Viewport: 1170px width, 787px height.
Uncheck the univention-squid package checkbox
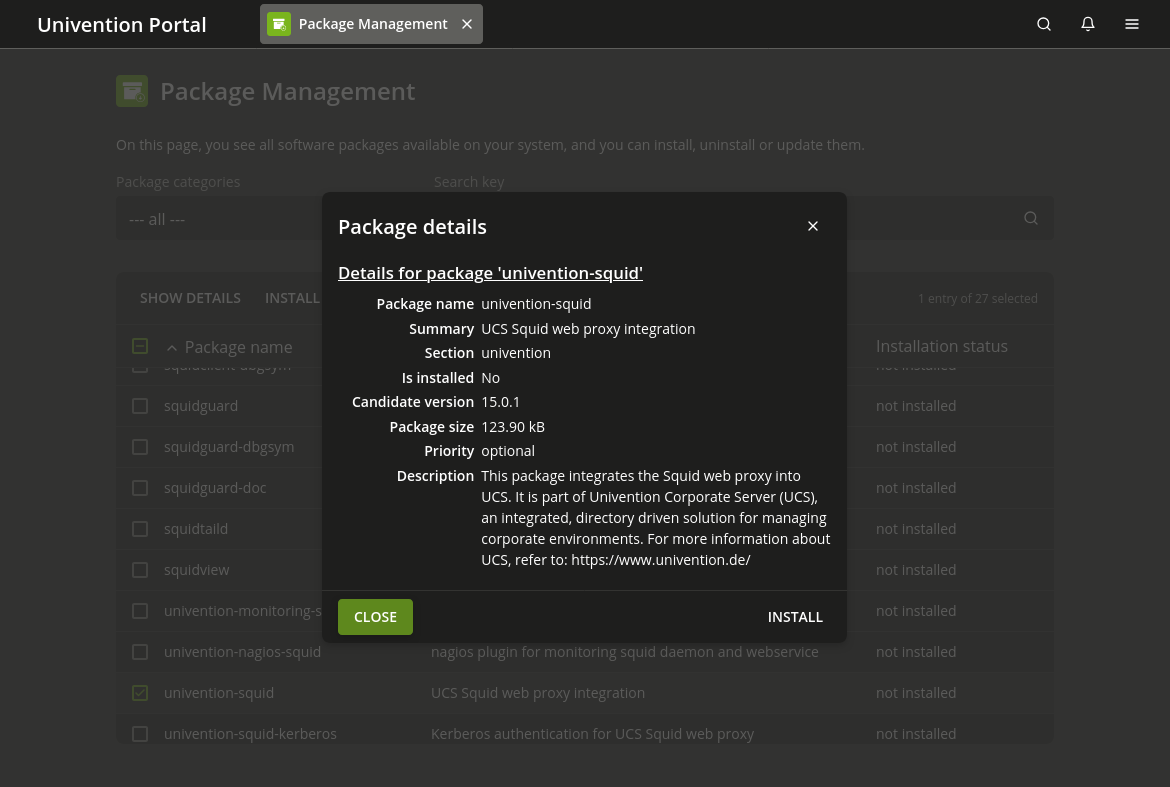click(x=140, y=692)
